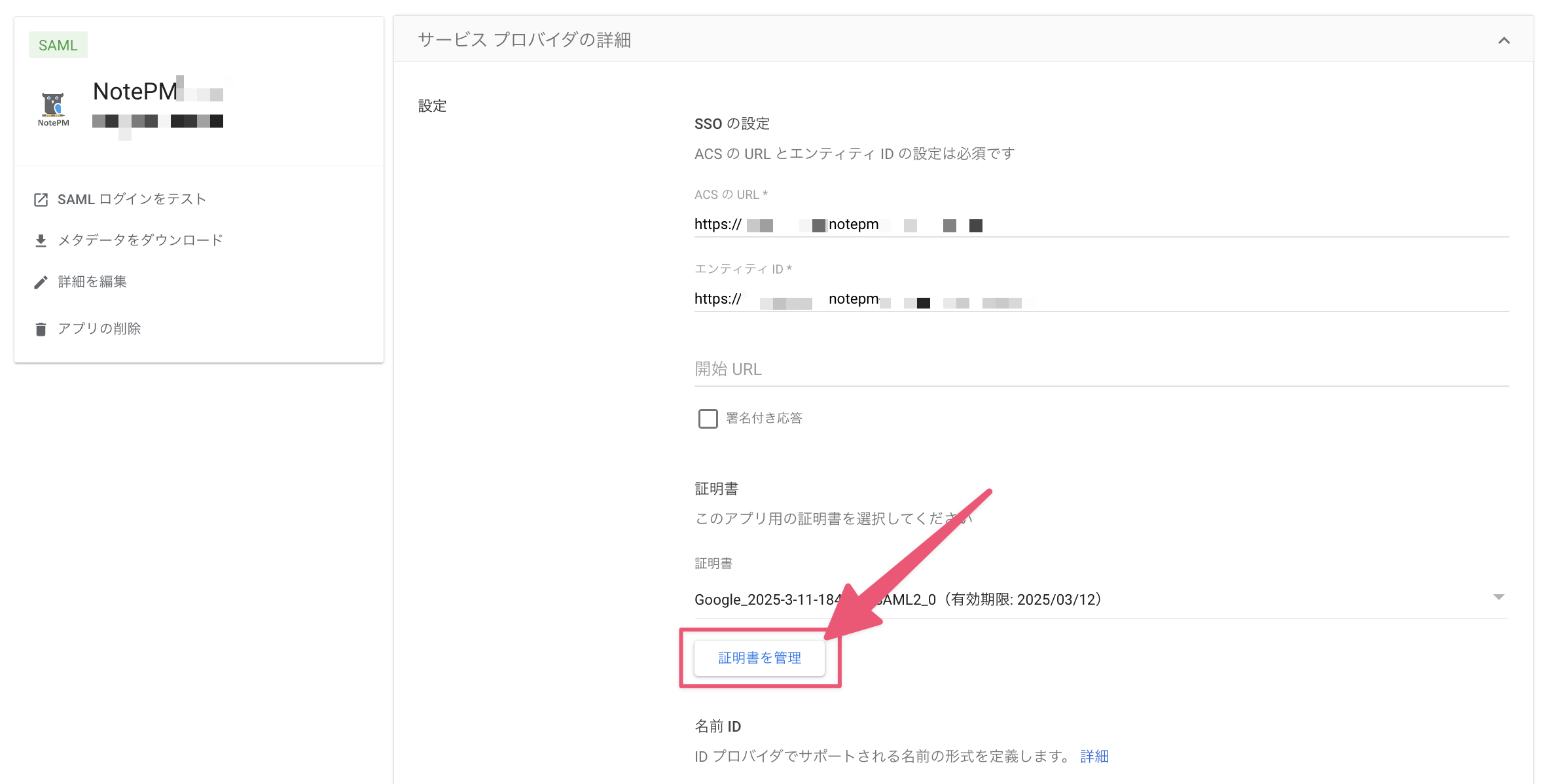Click the NotePM owl app logo

[53, 109]
